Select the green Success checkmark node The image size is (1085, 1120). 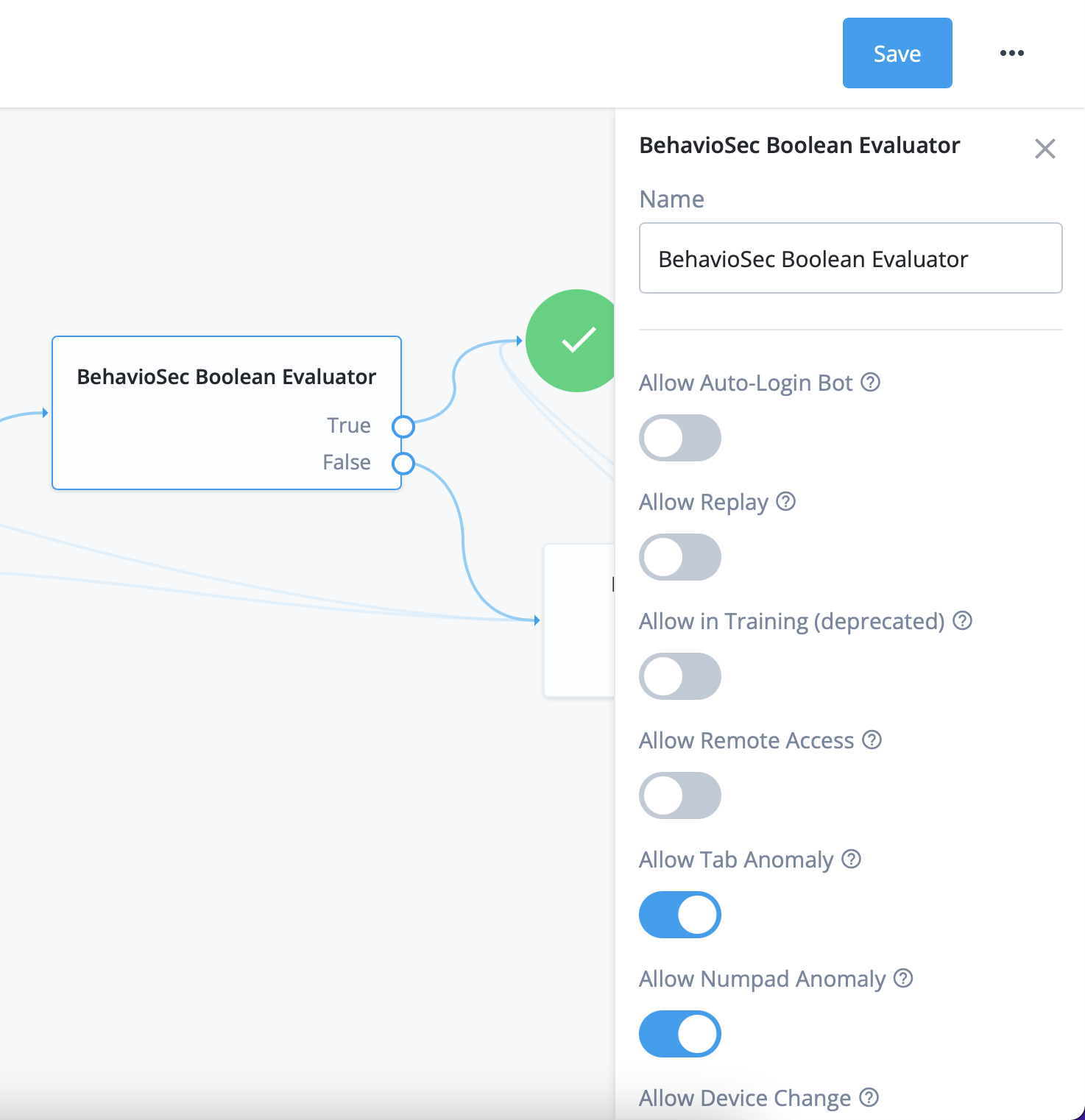pyautogui.click(x=571, y=341)
